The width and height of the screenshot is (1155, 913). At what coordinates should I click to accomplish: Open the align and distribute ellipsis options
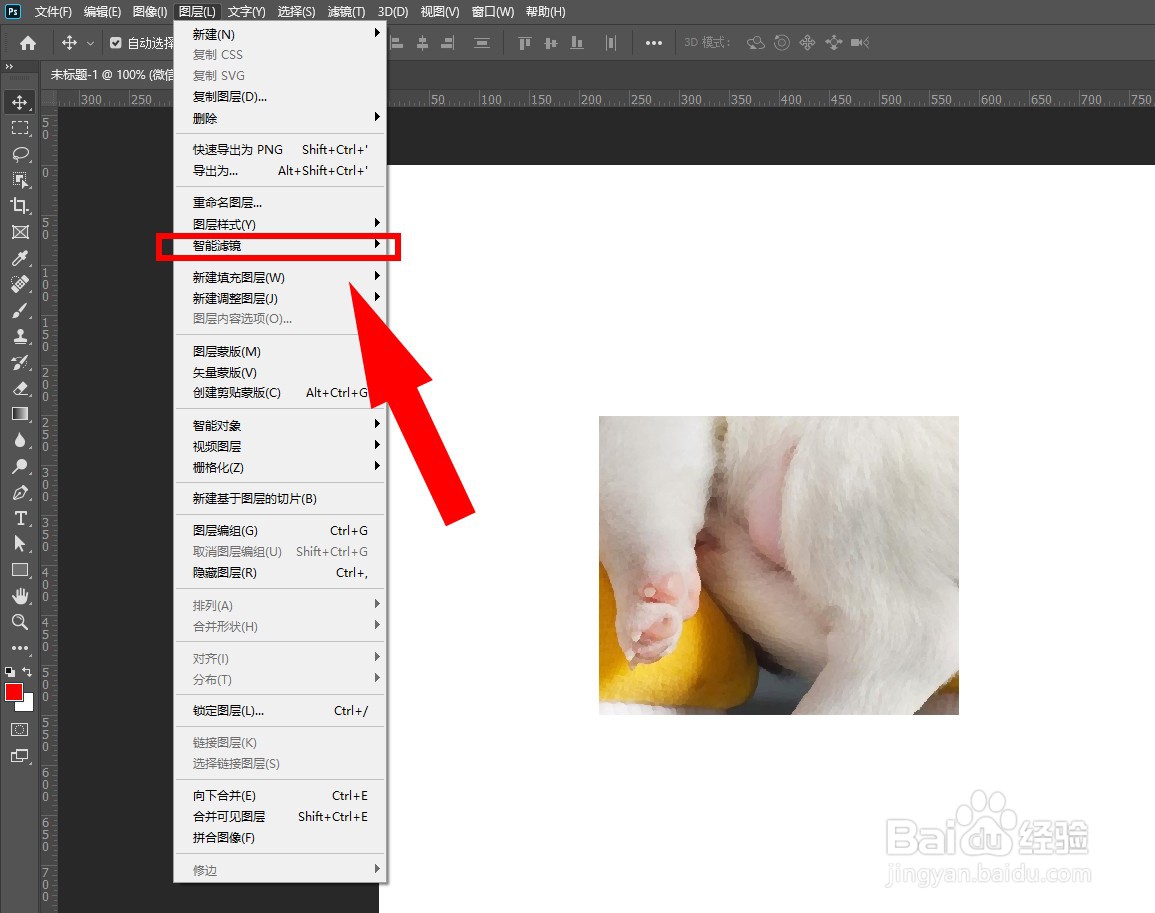tap(653, 43)
